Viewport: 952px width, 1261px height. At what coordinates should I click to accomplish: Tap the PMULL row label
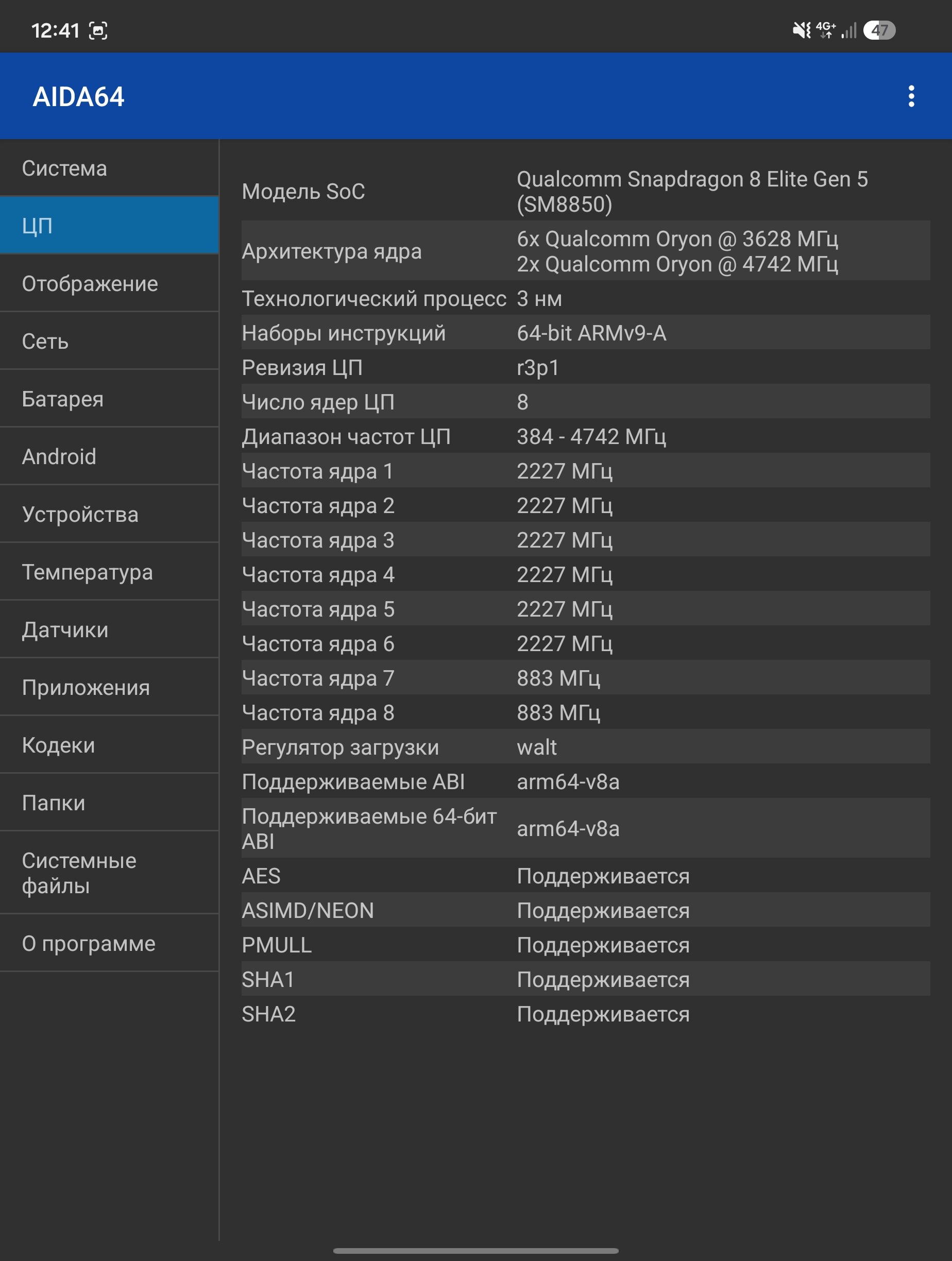click(x=277, y=945)
